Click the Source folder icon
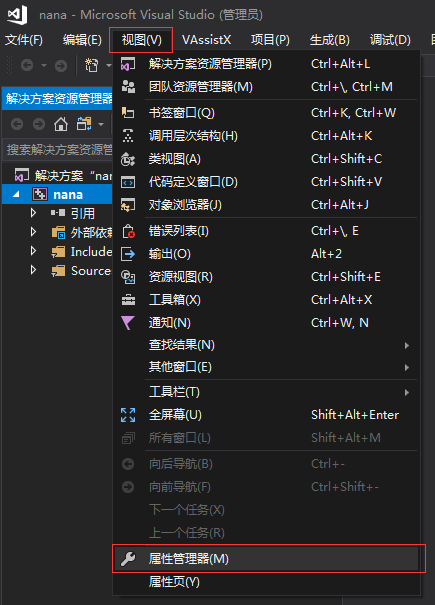The image size is (435, 605). [x=58, y=271]
